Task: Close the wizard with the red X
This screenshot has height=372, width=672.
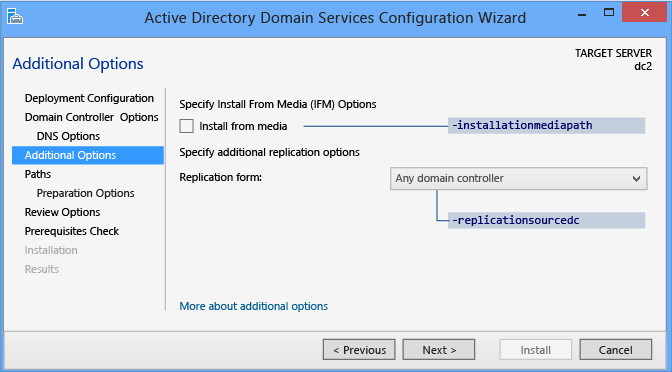Action: 645,12
